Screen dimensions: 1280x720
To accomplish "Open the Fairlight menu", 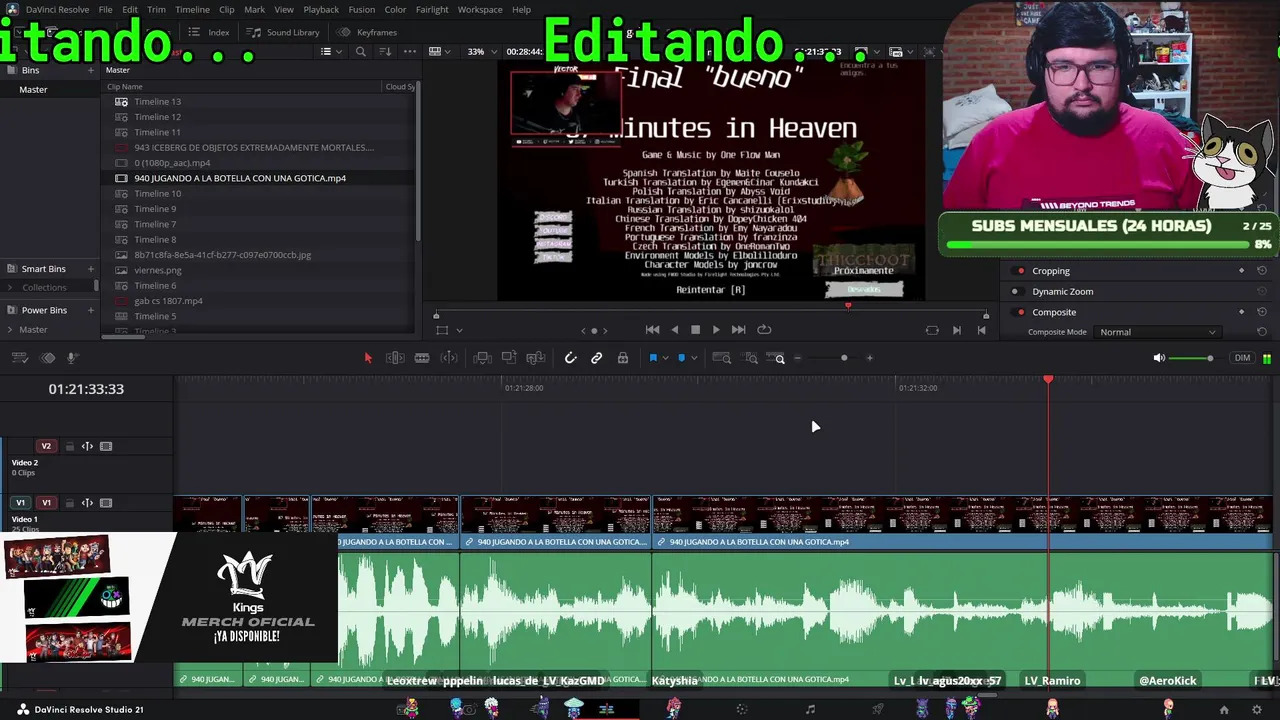I will (432, 9).
